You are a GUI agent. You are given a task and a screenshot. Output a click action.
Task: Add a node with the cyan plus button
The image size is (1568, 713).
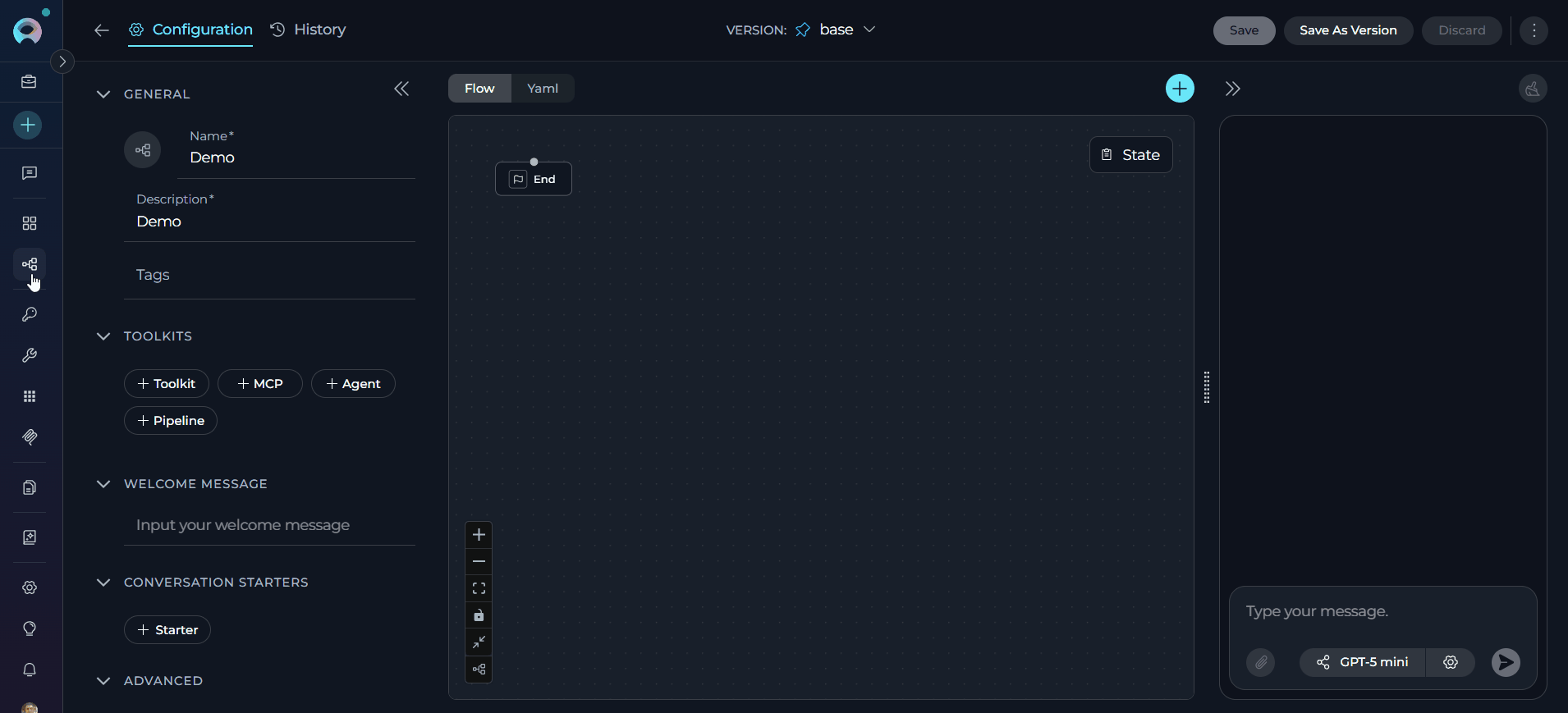pos(1180,88)
